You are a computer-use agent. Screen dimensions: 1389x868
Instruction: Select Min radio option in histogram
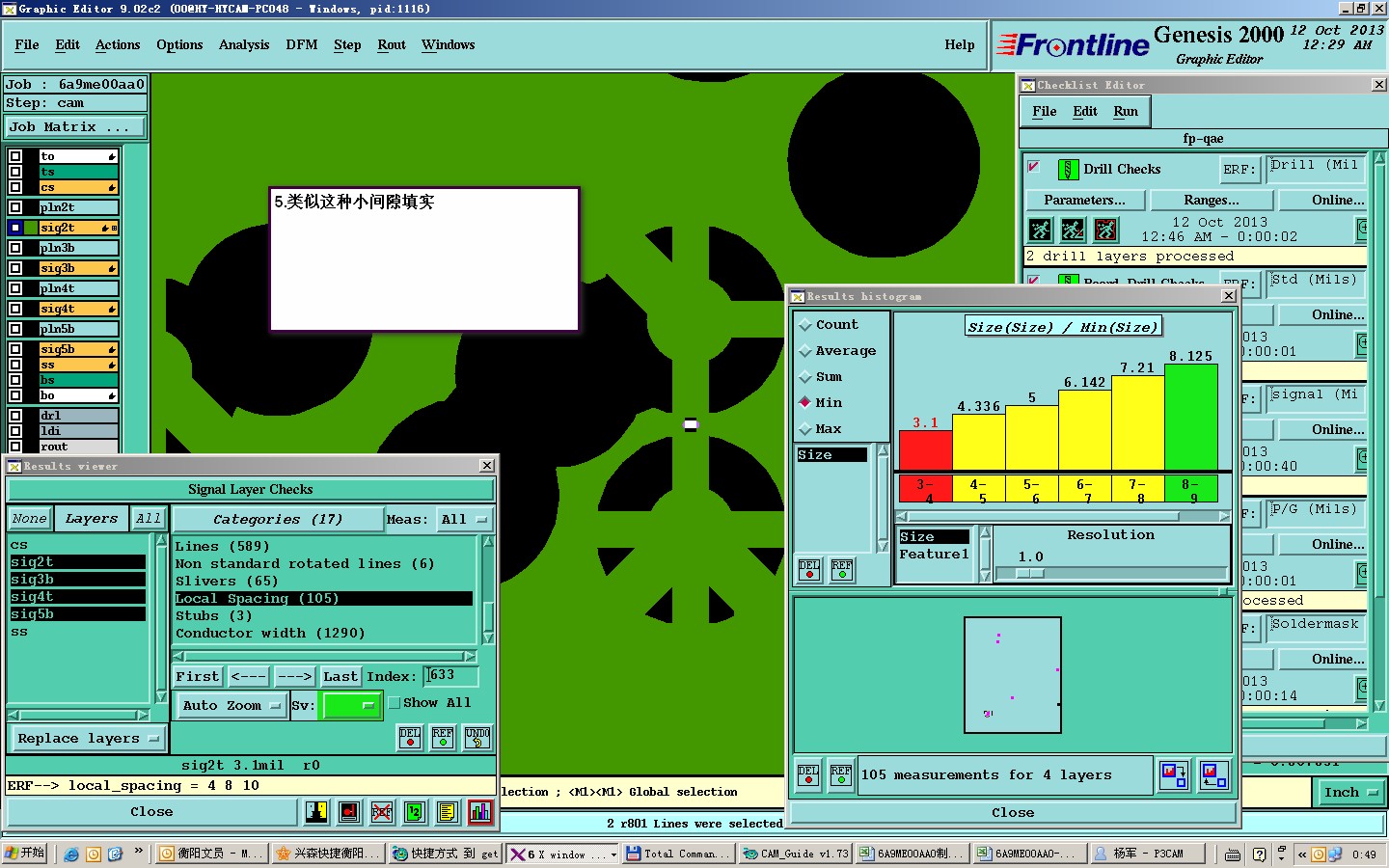point(805,403)
